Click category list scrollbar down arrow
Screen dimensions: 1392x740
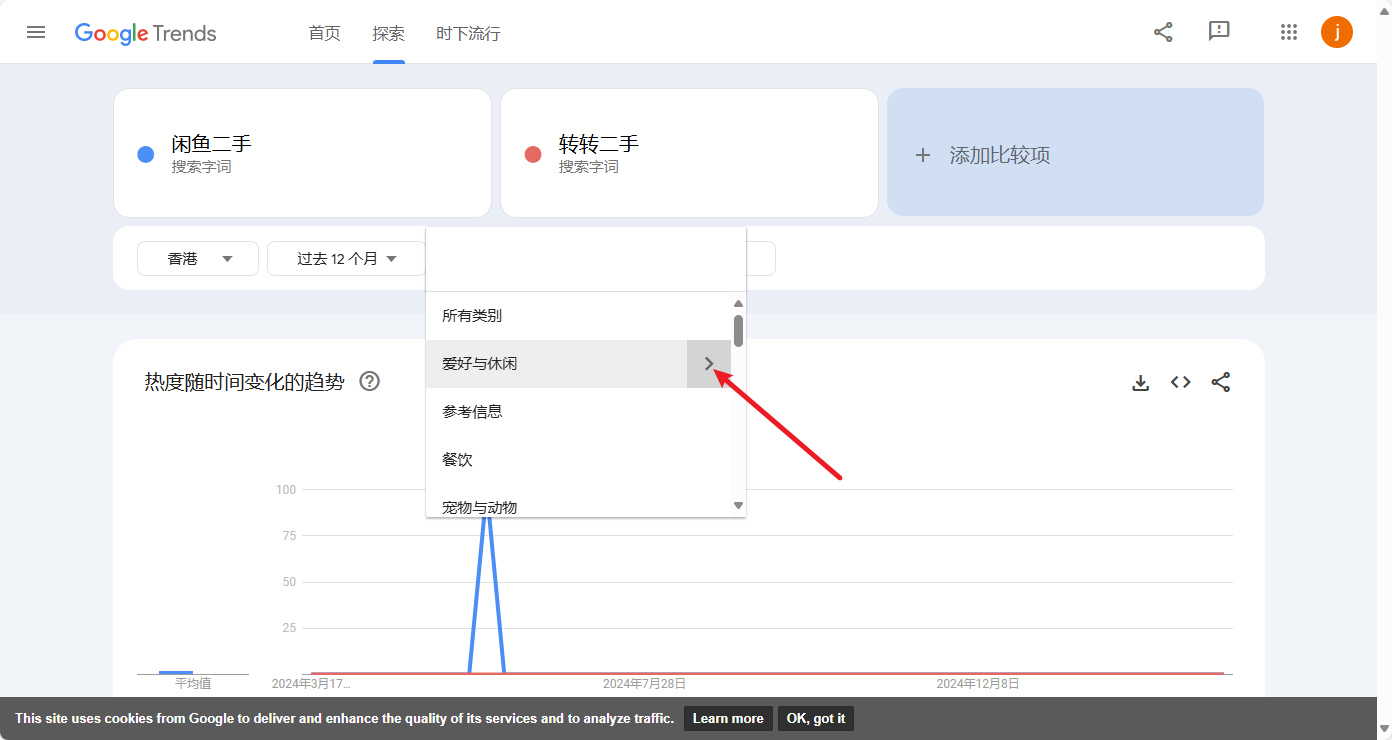click(739, 506)
